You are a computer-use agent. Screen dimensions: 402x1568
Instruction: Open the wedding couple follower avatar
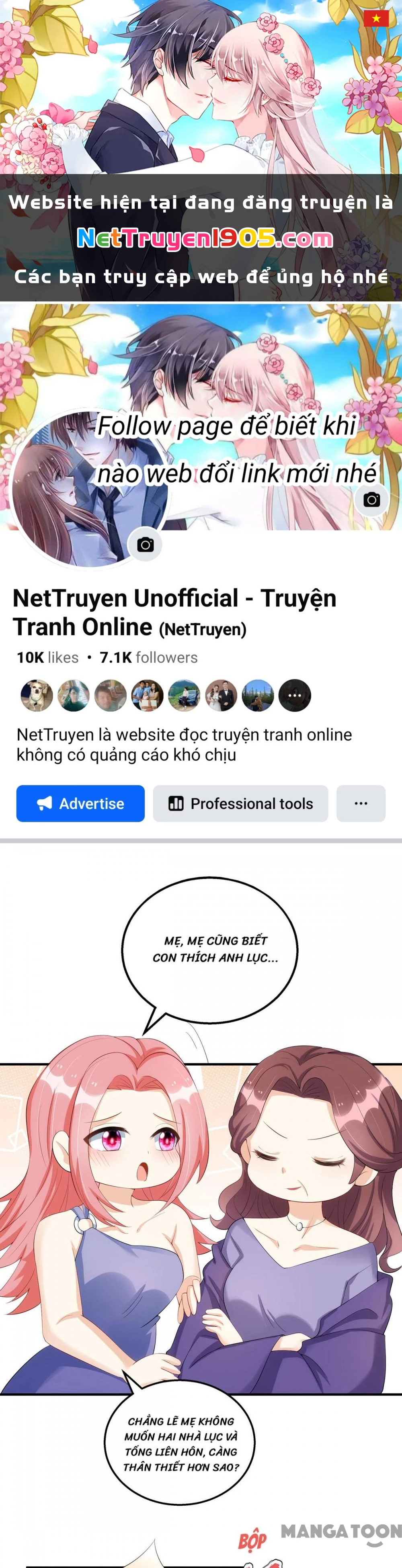(x=221, y=695)
